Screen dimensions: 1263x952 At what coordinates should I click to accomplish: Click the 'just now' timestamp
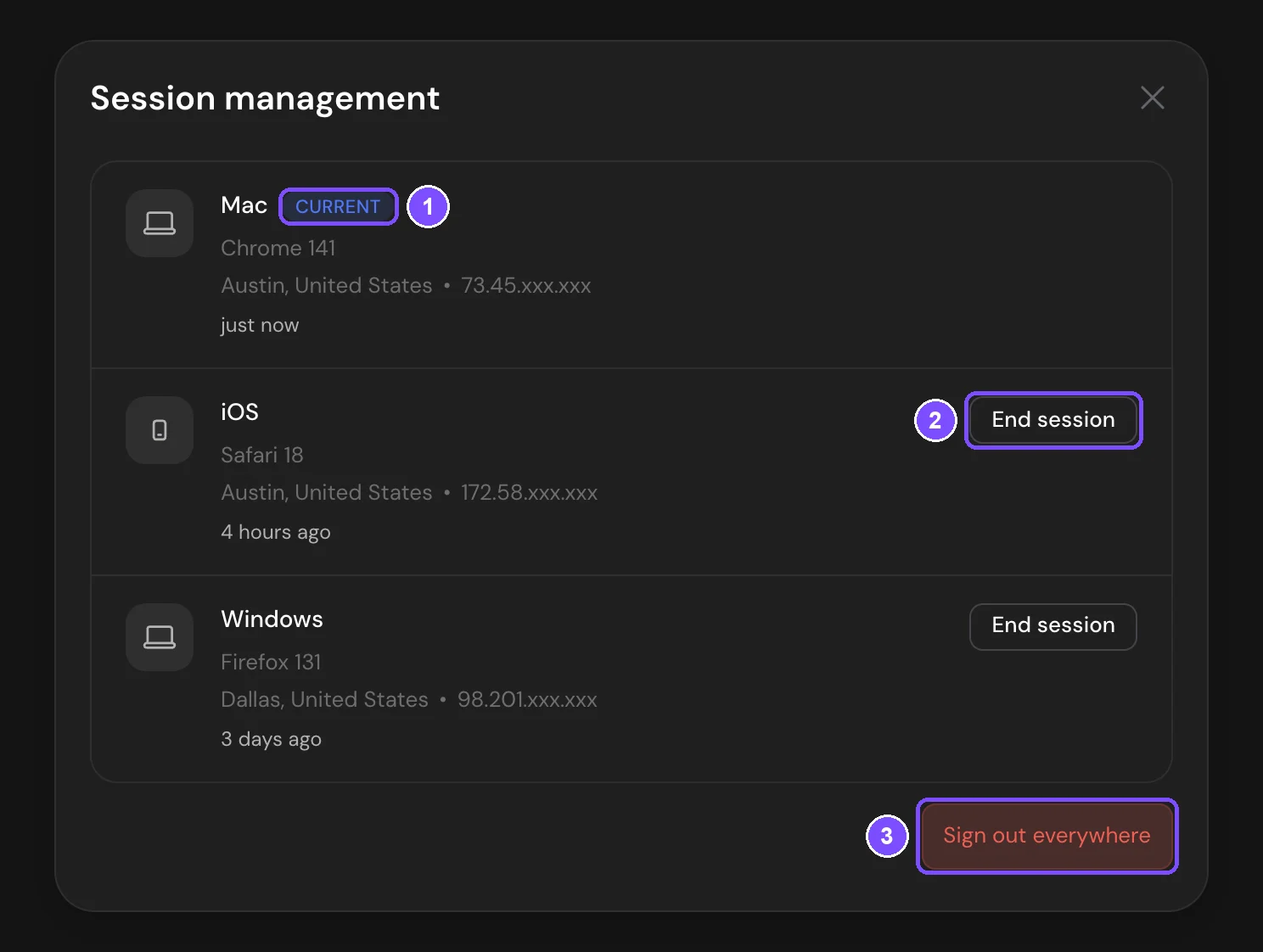[x=260, y=325]
